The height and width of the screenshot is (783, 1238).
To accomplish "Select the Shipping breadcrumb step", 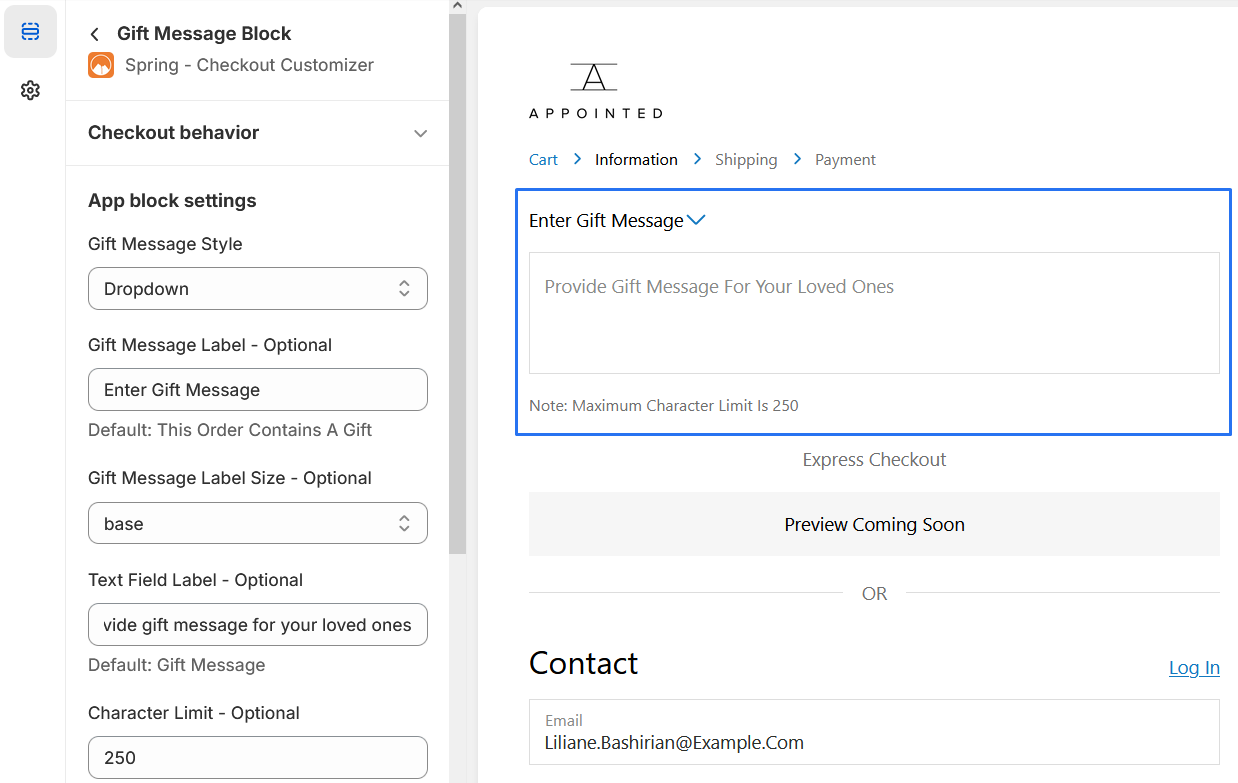I will point(746,160).
